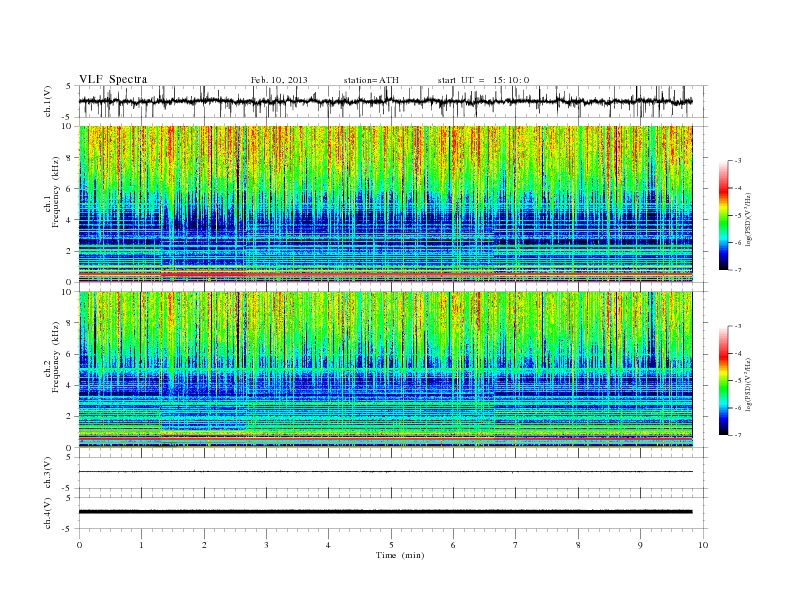
Task: Click time axis tick label "10"
Action: 703,545
